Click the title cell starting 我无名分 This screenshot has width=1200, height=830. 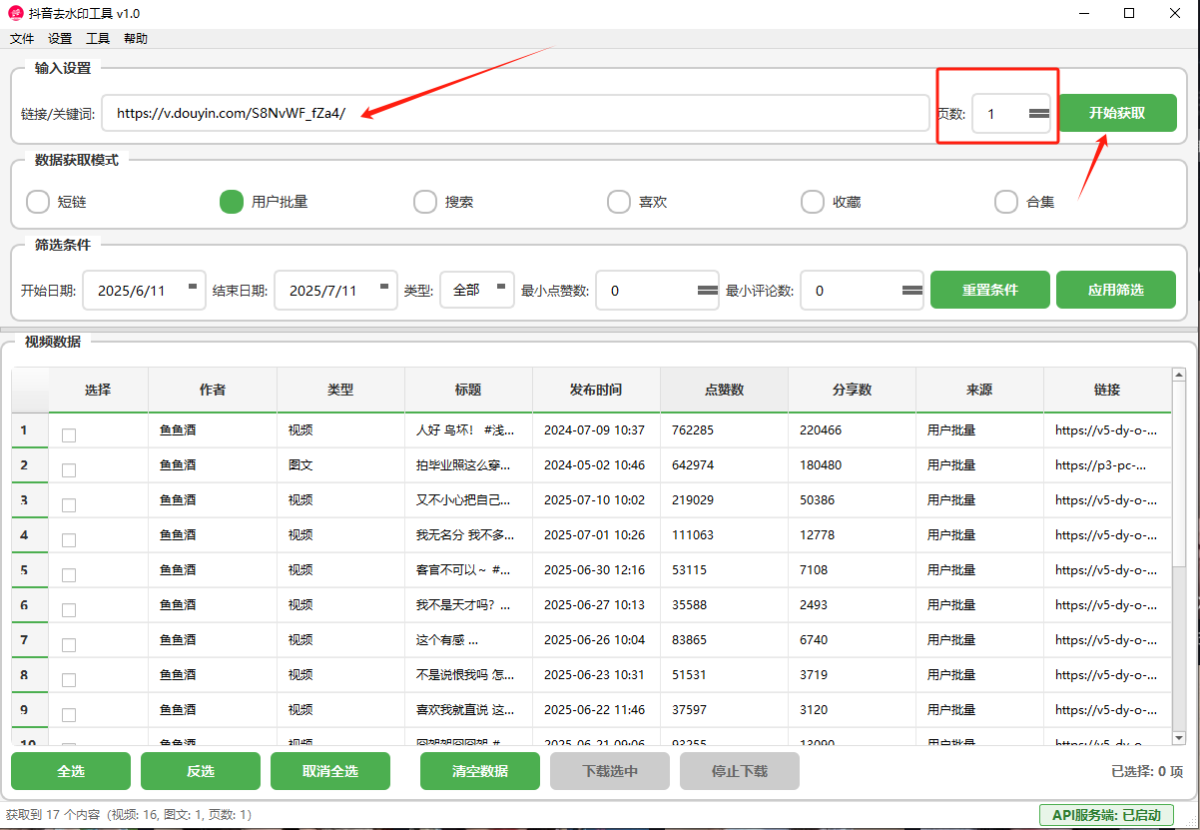(x=468, y=535)
